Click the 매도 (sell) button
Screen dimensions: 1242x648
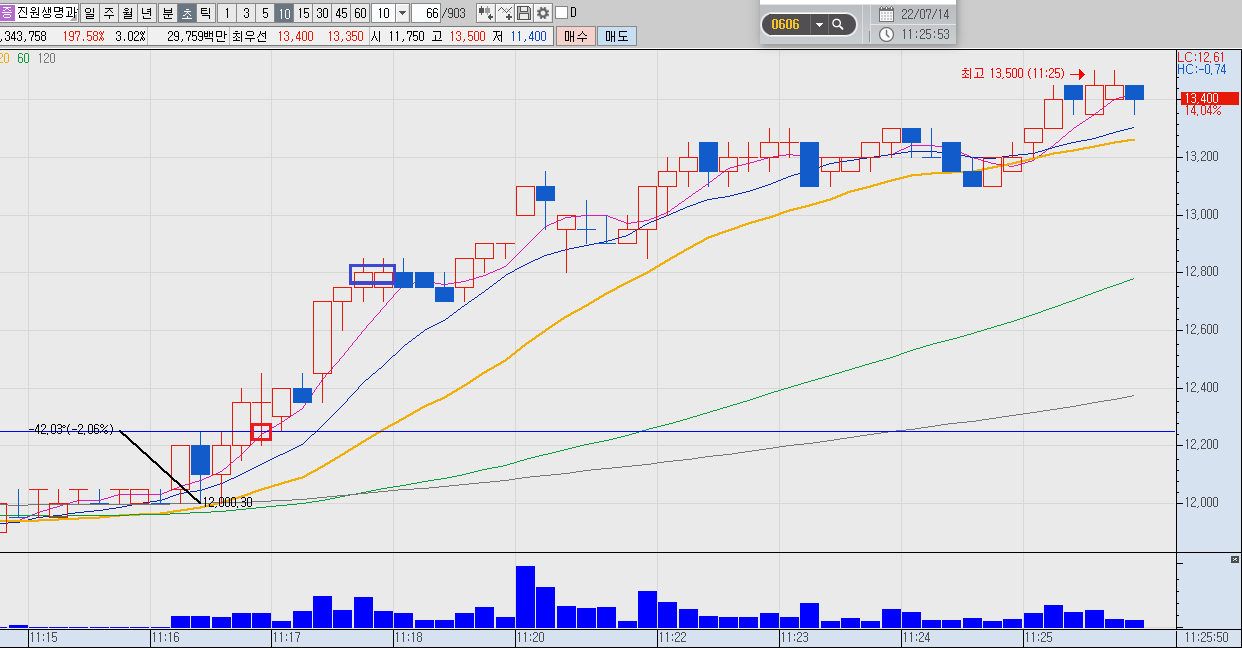pyautogui.click(x=617, y=36)
